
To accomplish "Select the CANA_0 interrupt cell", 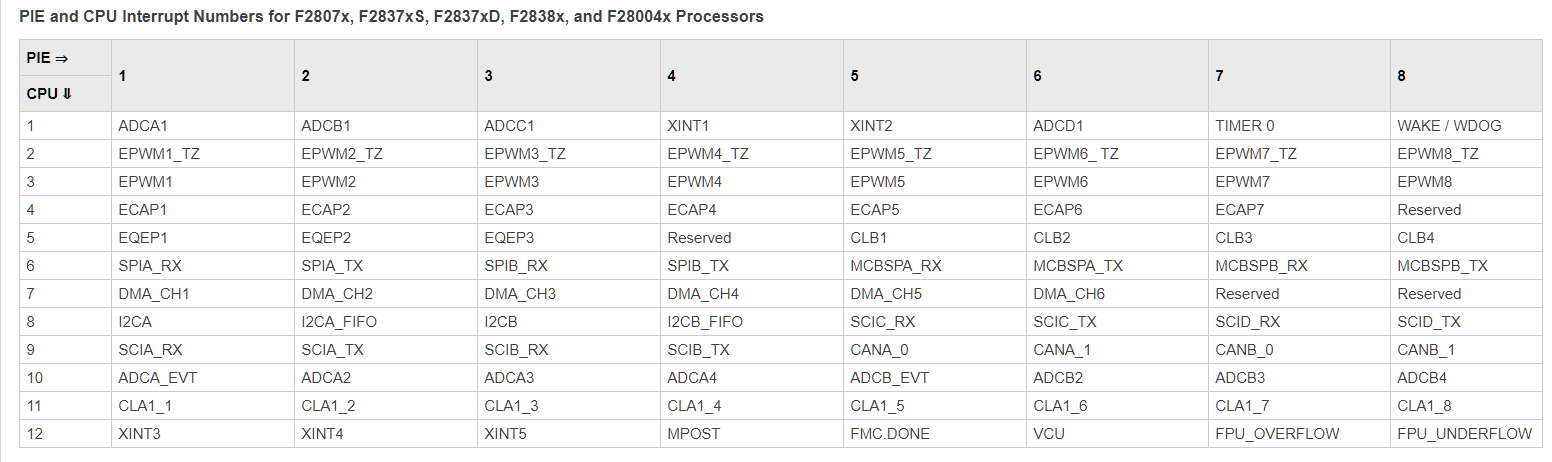I will 880,350.
